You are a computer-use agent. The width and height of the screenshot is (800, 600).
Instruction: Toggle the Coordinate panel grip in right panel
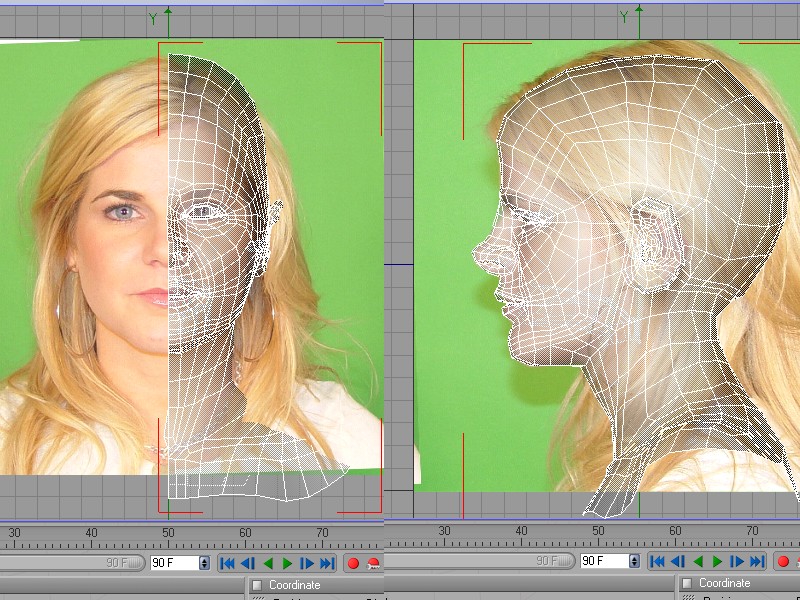coord(688,583)
